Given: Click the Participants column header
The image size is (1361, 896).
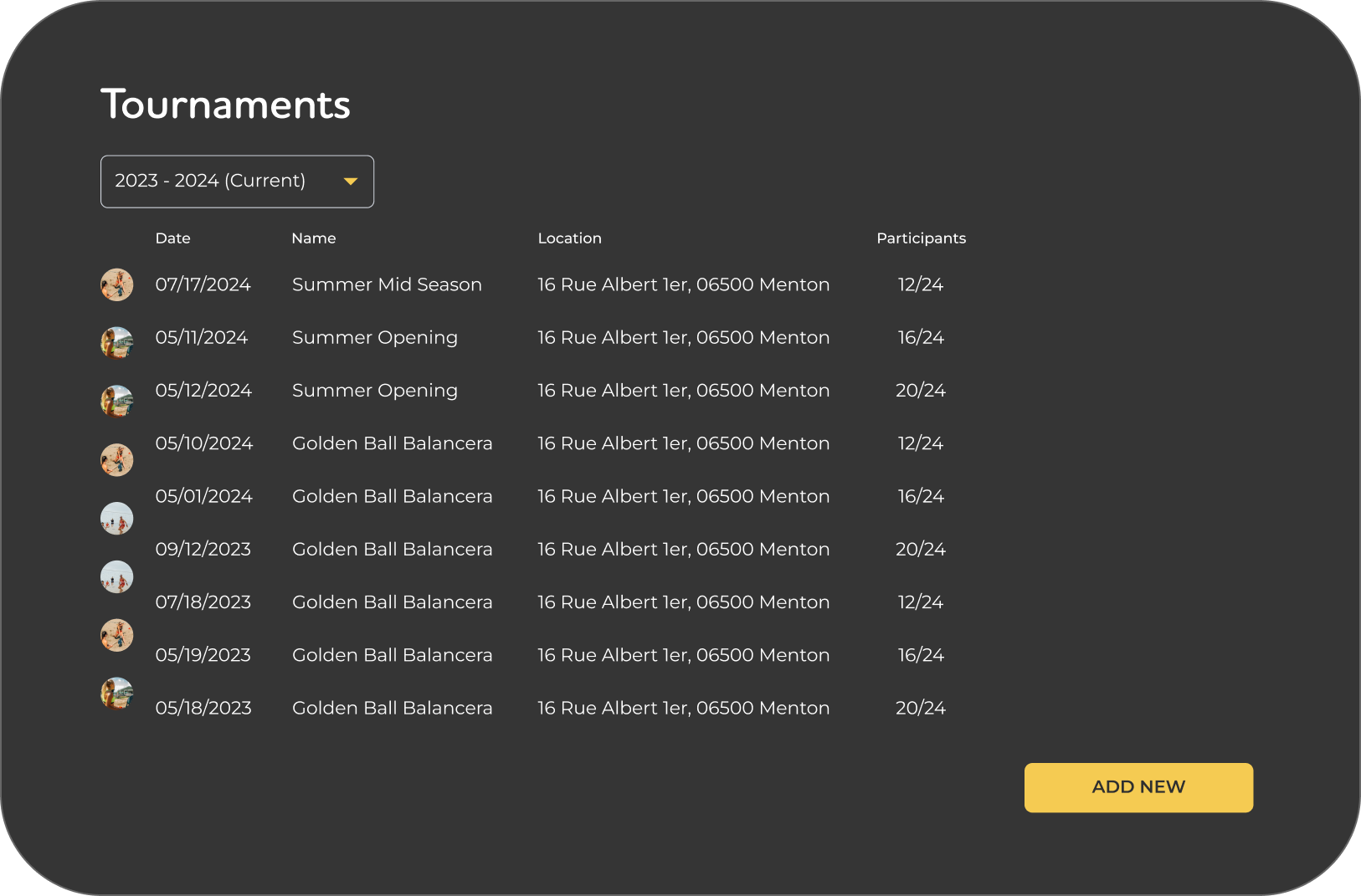Looking at the screenshot, I should click(921, 238).
